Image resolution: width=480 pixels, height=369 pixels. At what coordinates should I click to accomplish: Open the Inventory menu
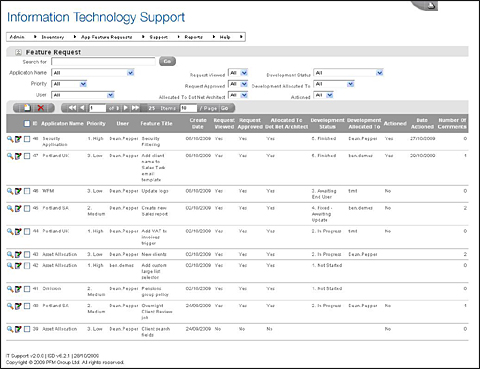53,37
